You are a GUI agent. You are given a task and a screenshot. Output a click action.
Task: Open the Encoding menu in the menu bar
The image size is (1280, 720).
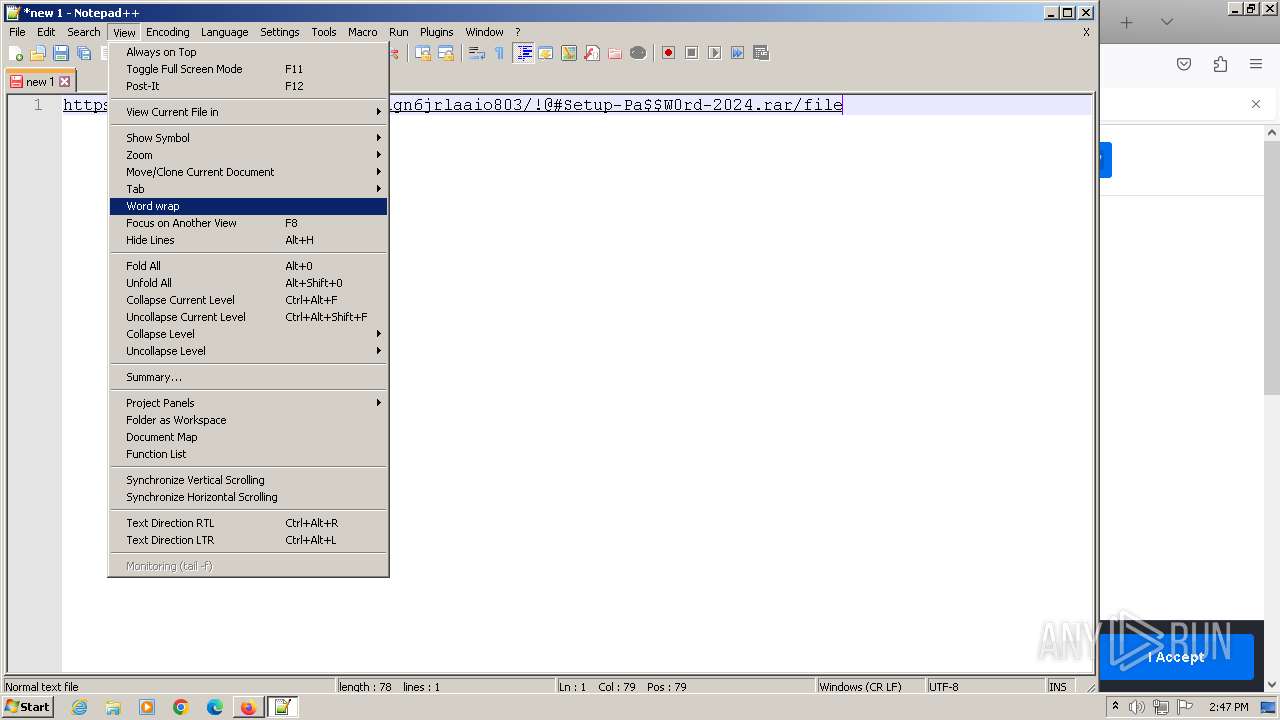point(167,32)
